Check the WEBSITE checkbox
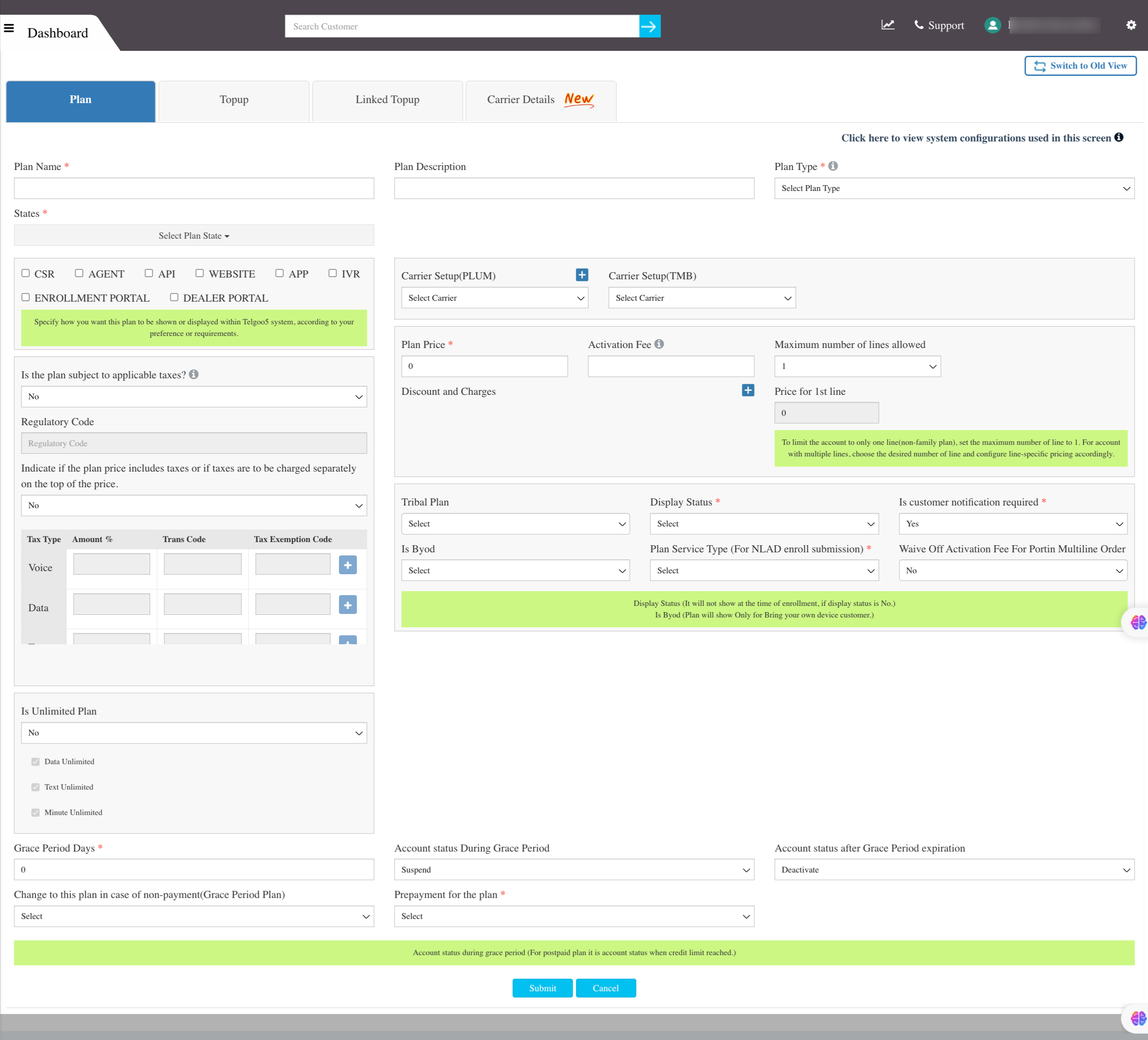This screenshot has height=1040, width=1148. point(200,273)
